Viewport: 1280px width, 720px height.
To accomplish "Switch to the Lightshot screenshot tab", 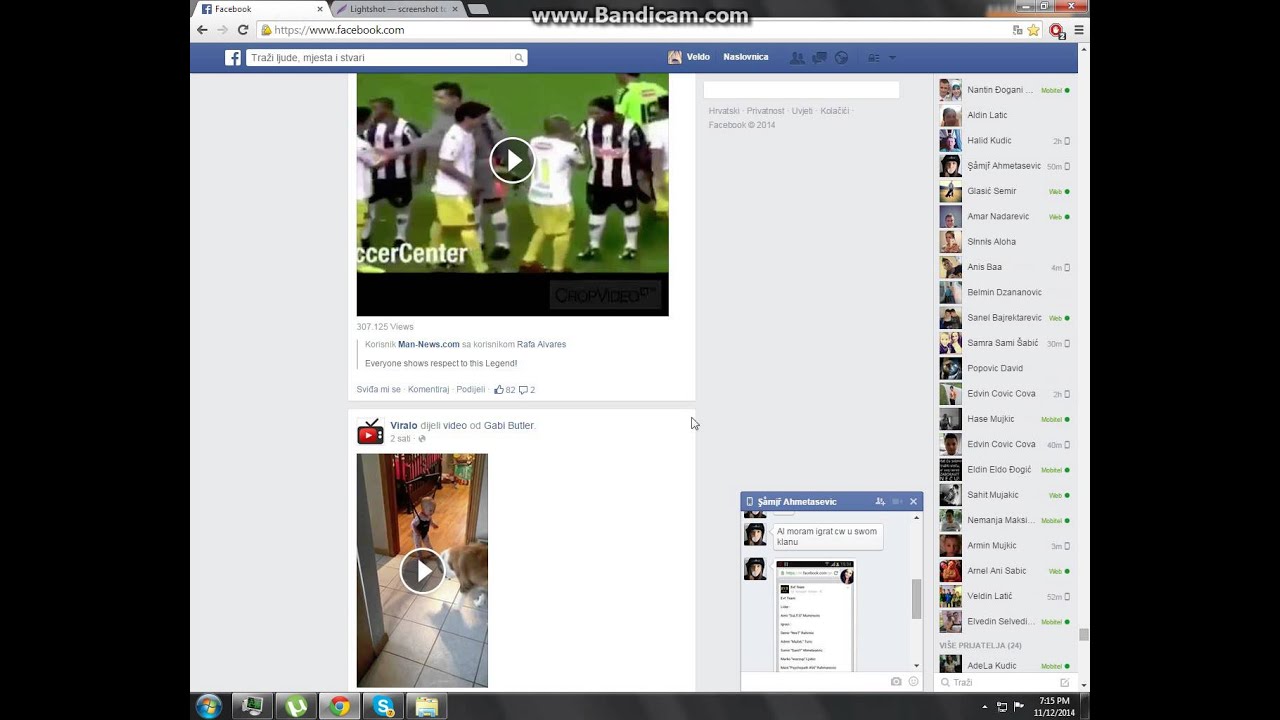I will tap(397, 9).
